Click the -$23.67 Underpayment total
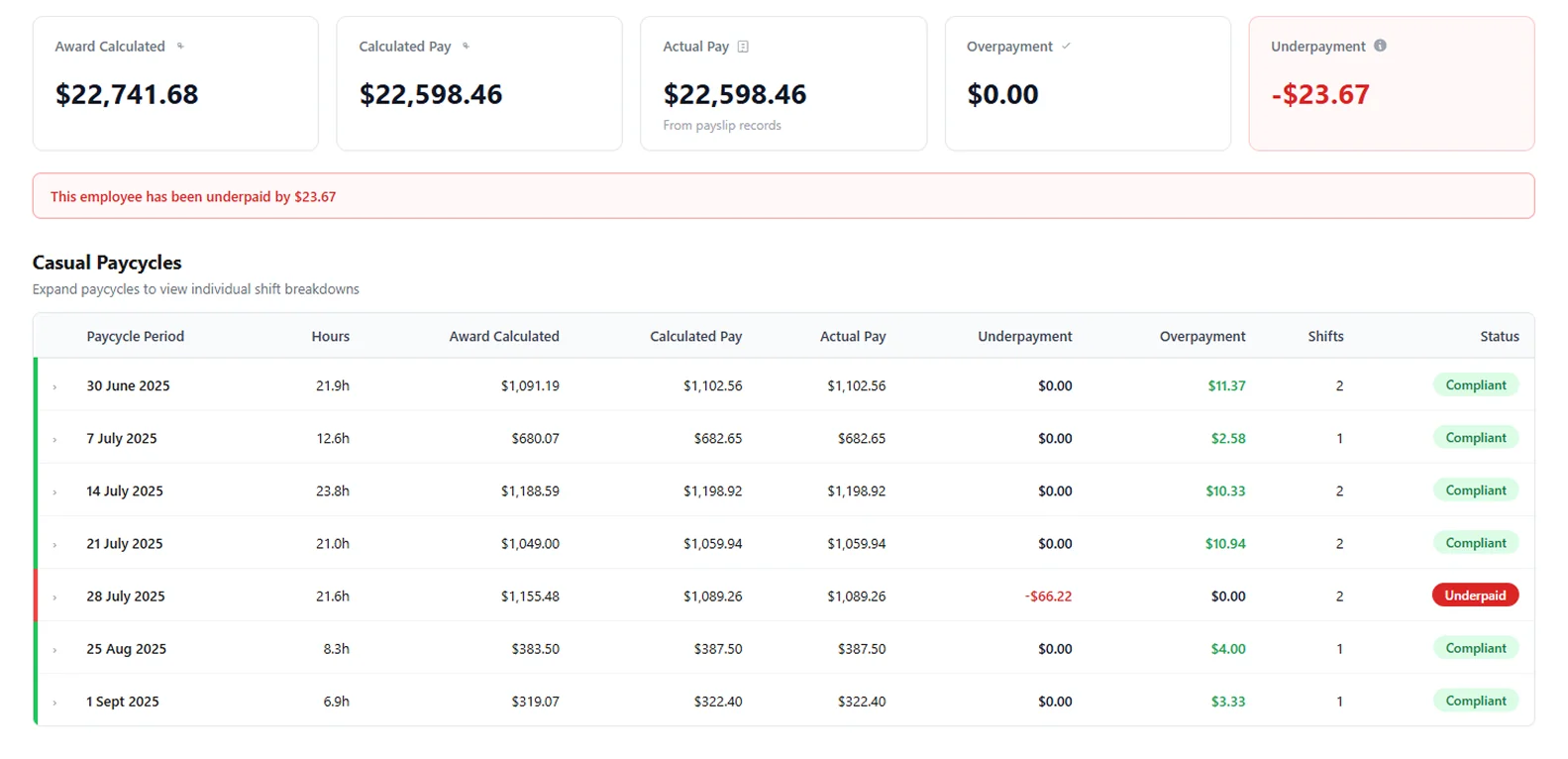 [x=1320, y=94]
